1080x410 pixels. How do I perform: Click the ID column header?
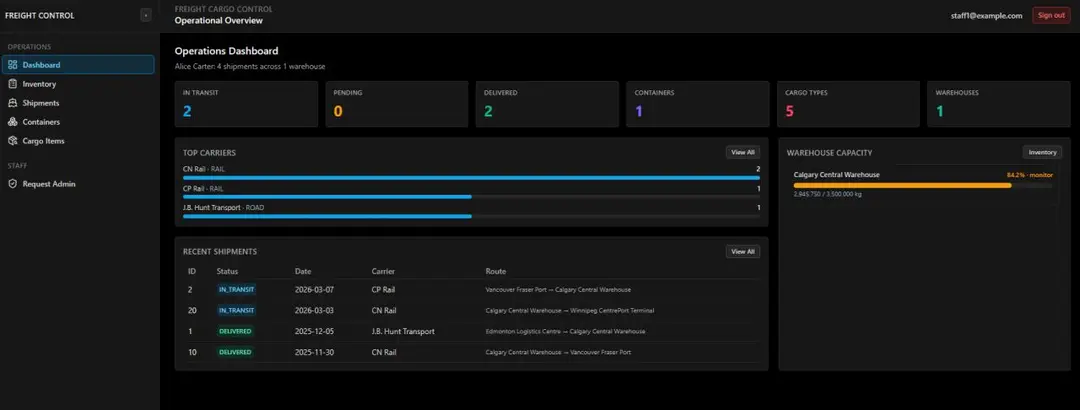[191, 271]
